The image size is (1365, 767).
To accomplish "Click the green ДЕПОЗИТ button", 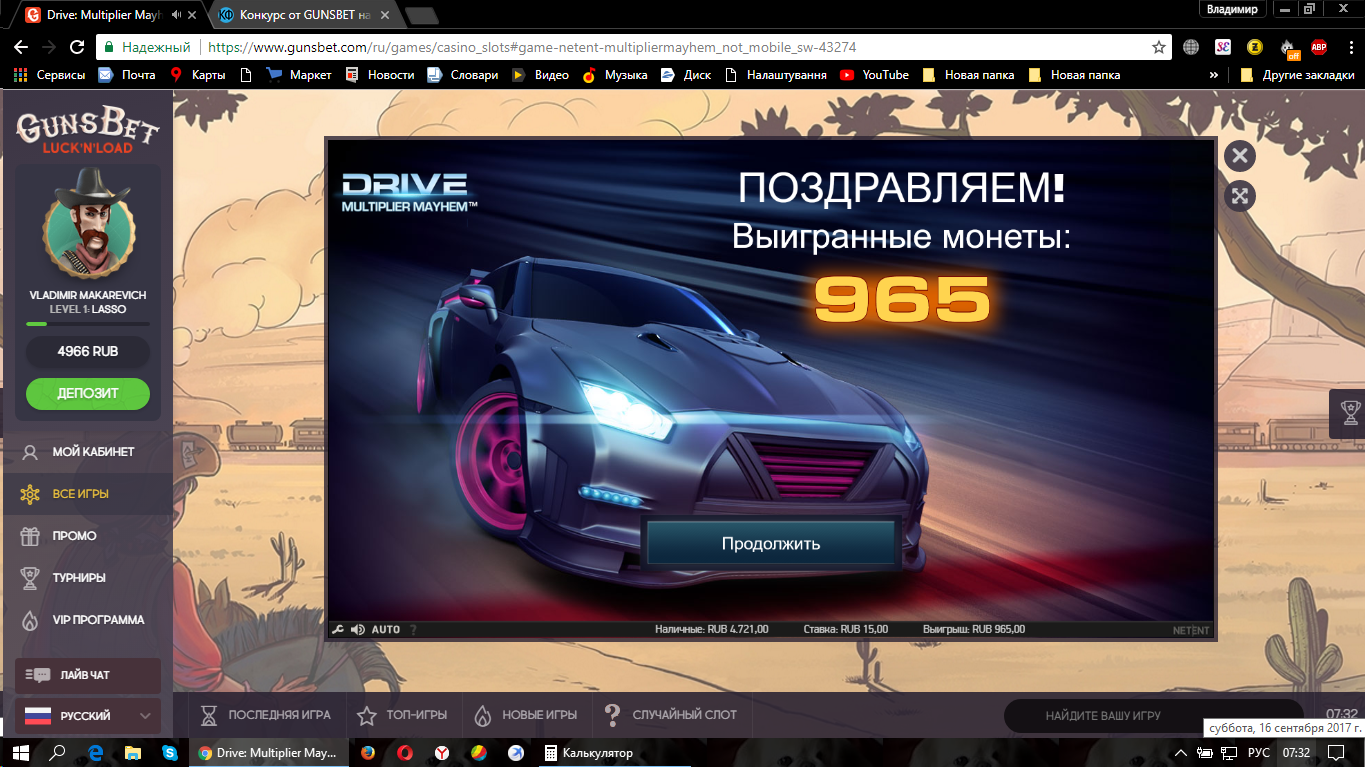I will [x=88, y=393].
